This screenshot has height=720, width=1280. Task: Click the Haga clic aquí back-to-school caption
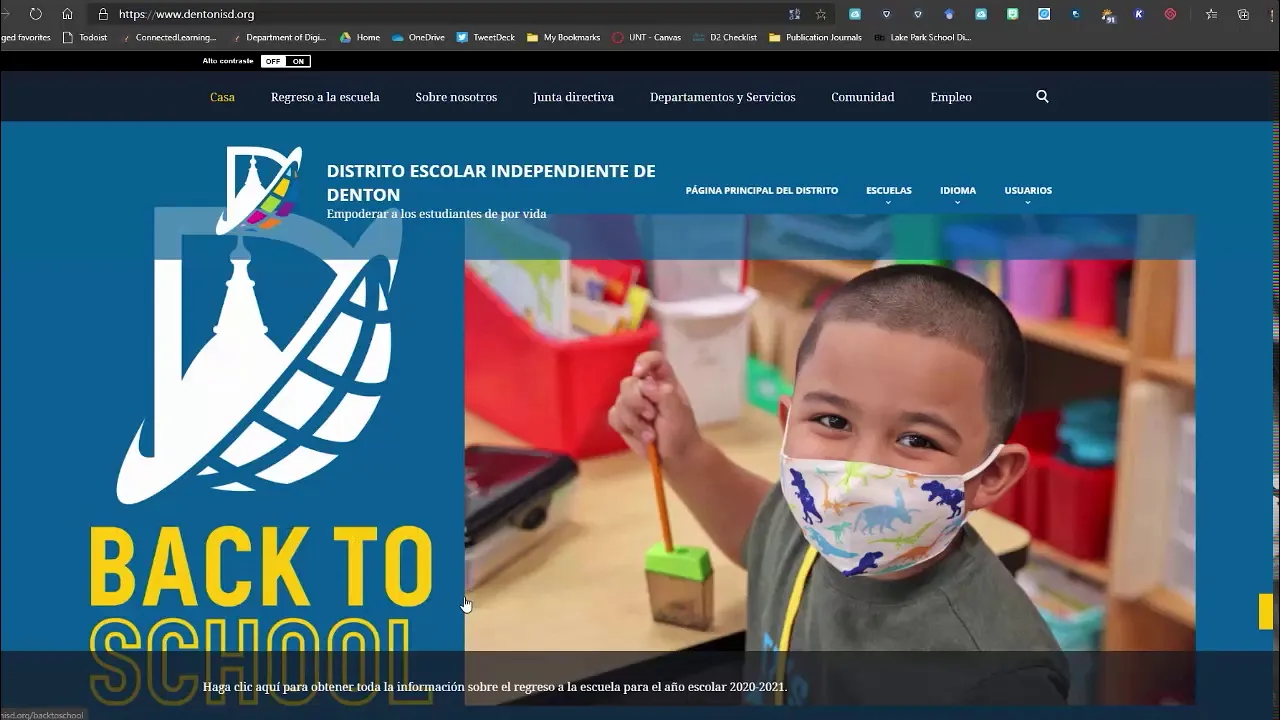click(x=495, y=687)
